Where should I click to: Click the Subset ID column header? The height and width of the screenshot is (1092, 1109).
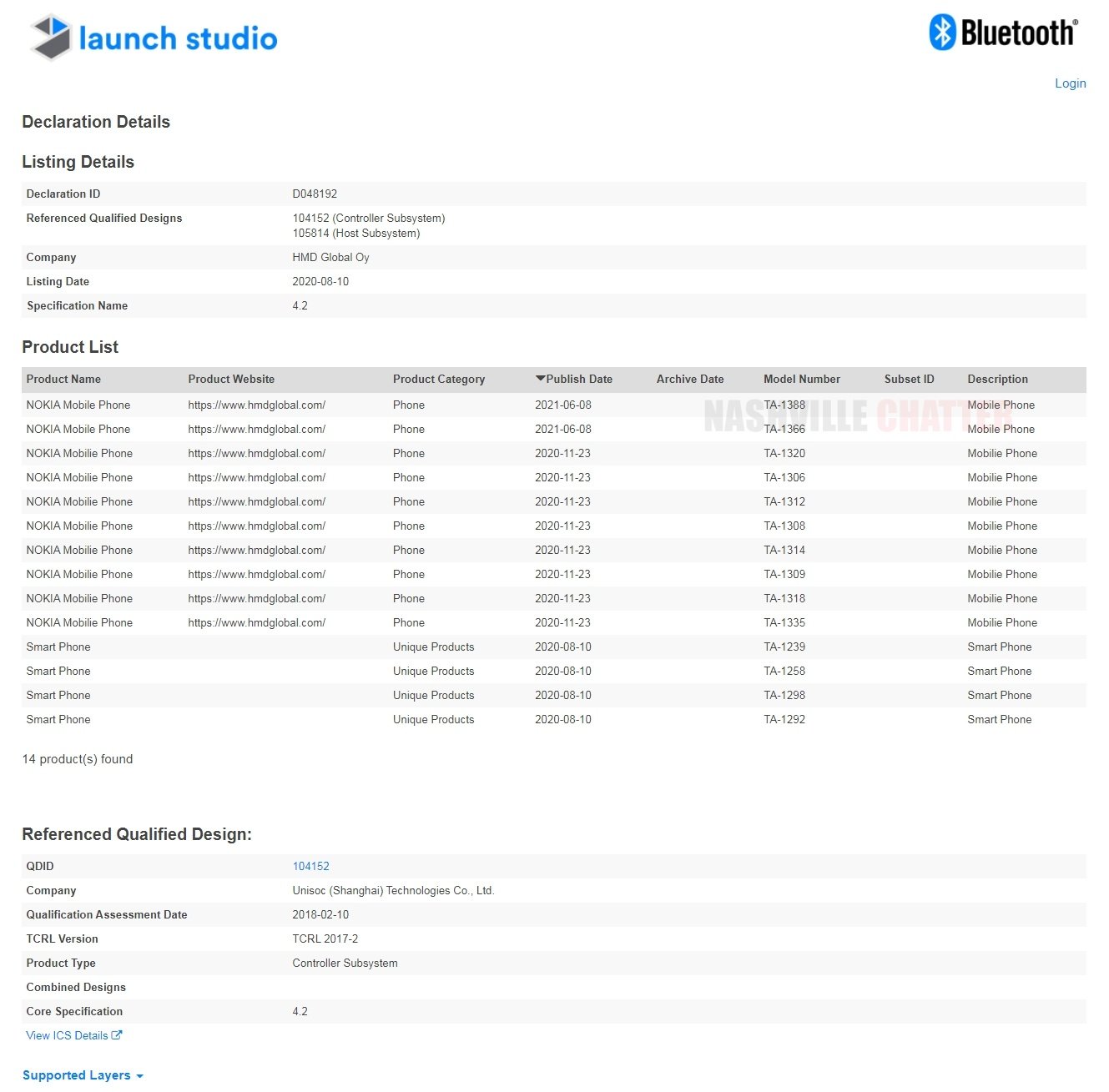909,379
